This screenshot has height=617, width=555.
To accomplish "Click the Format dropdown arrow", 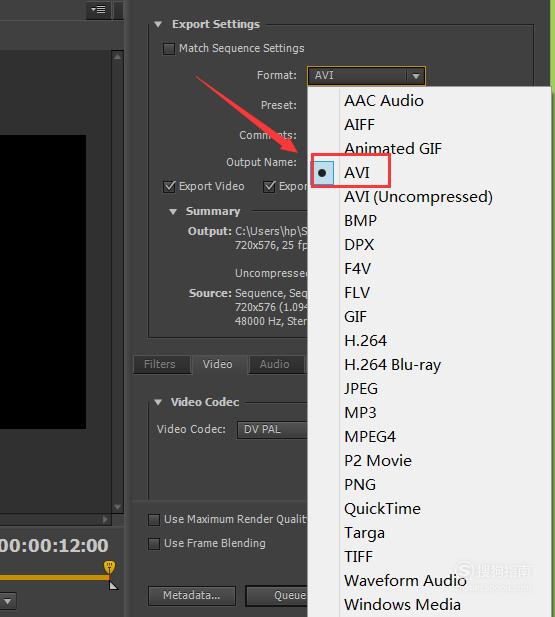I will [416, 76].
